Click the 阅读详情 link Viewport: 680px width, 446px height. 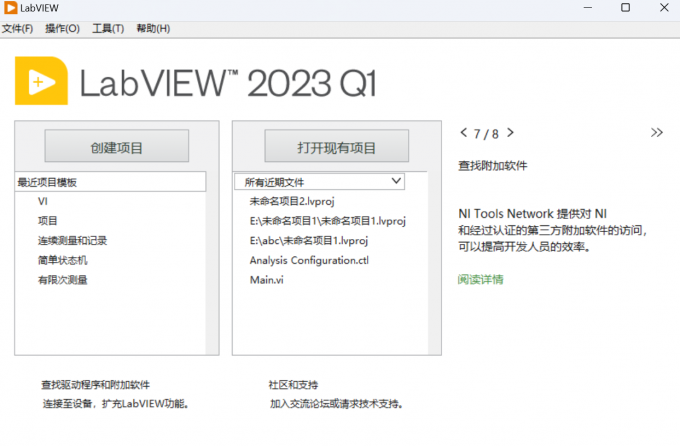[x=481, y=279]
